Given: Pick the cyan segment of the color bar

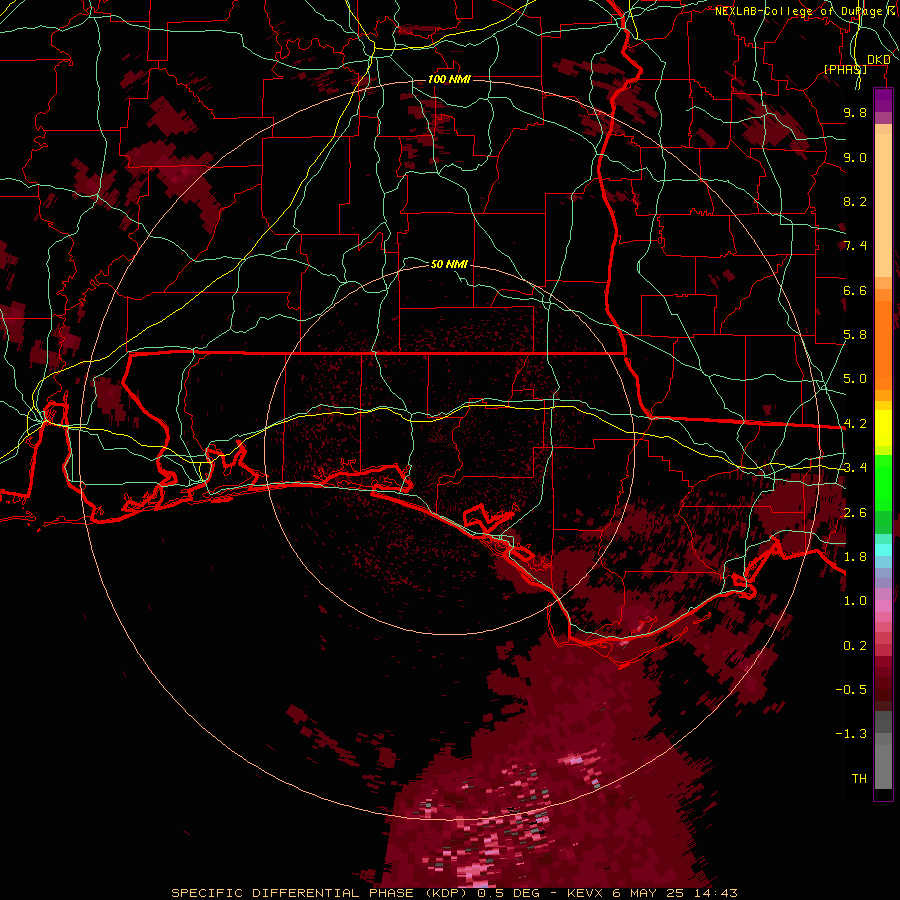Looking at the screenshot, I should tap(883, 550).
